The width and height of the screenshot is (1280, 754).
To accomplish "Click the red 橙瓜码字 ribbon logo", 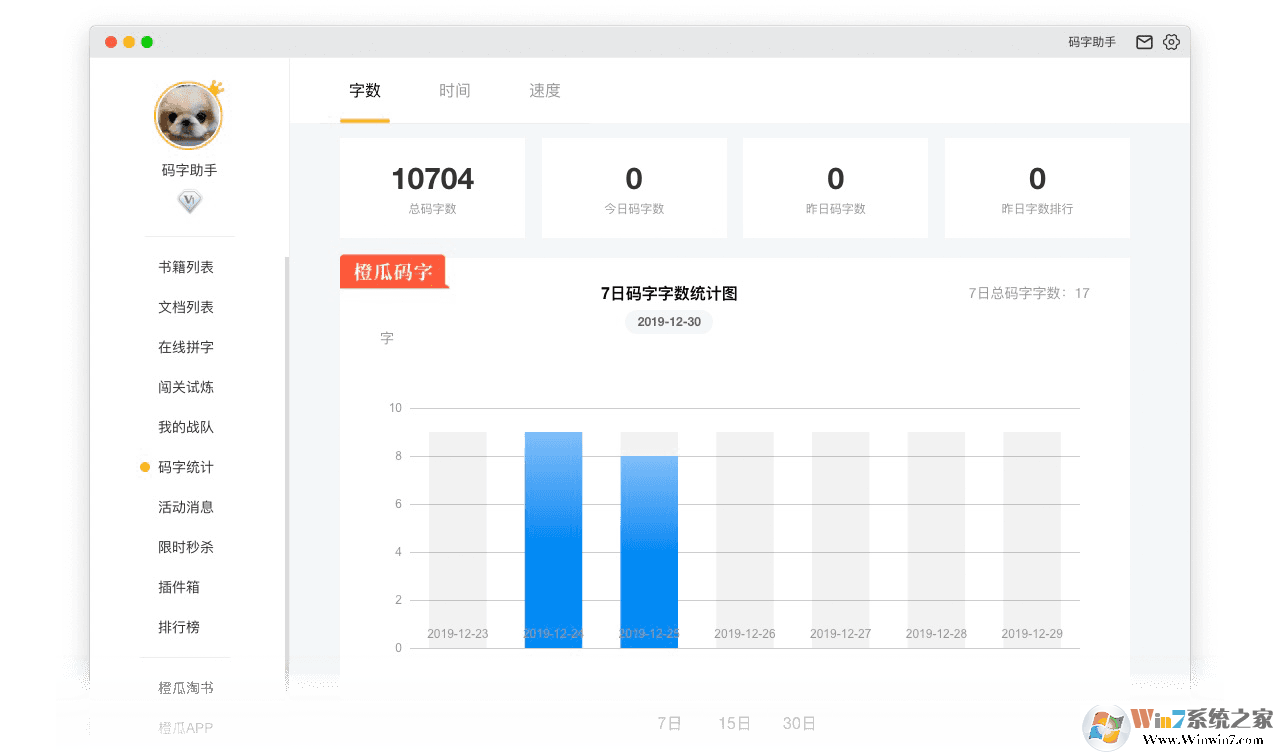I will (x=391, y=271).
